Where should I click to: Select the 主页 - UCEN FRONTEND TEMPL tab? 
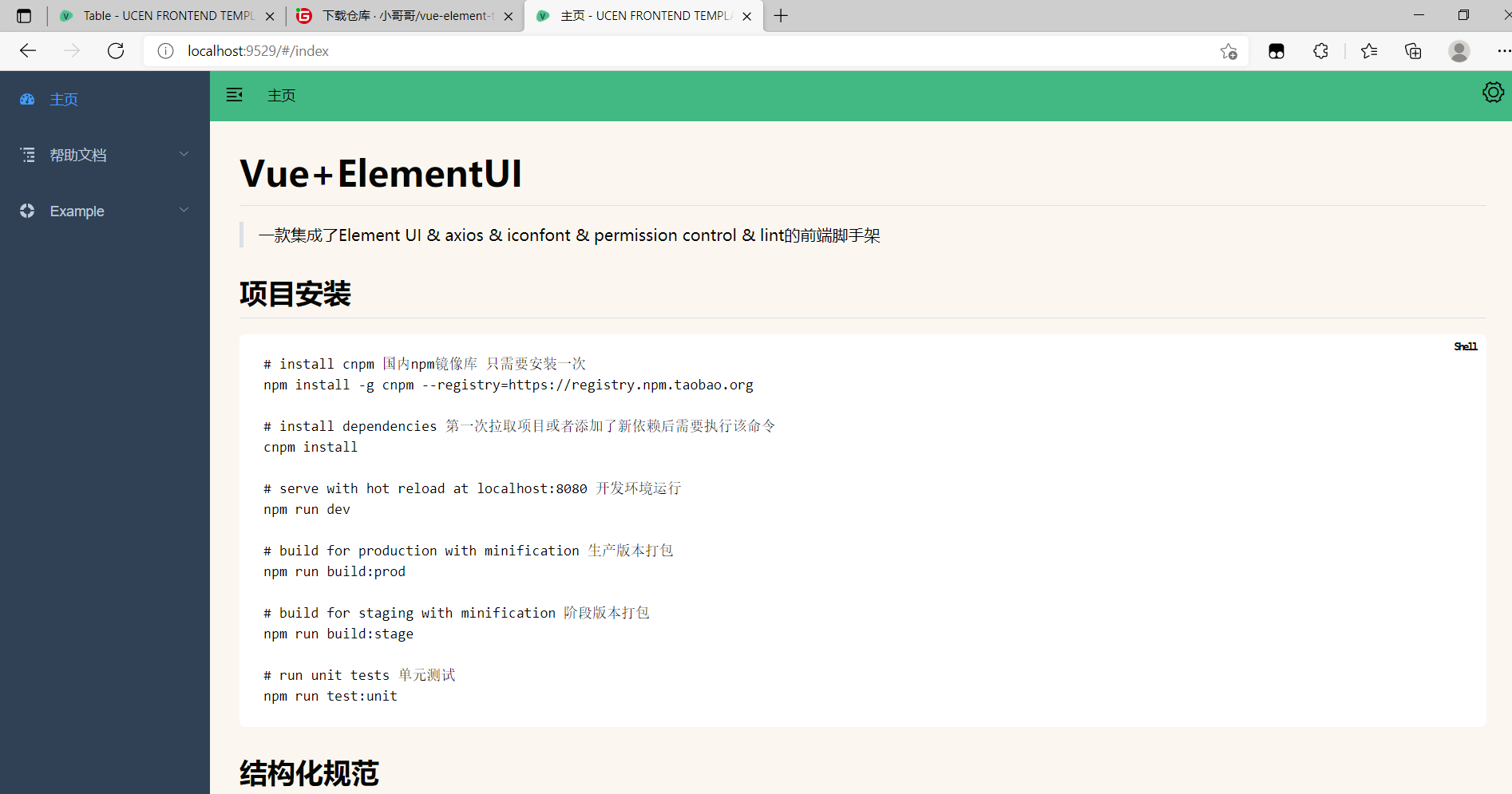coord(643,16)
